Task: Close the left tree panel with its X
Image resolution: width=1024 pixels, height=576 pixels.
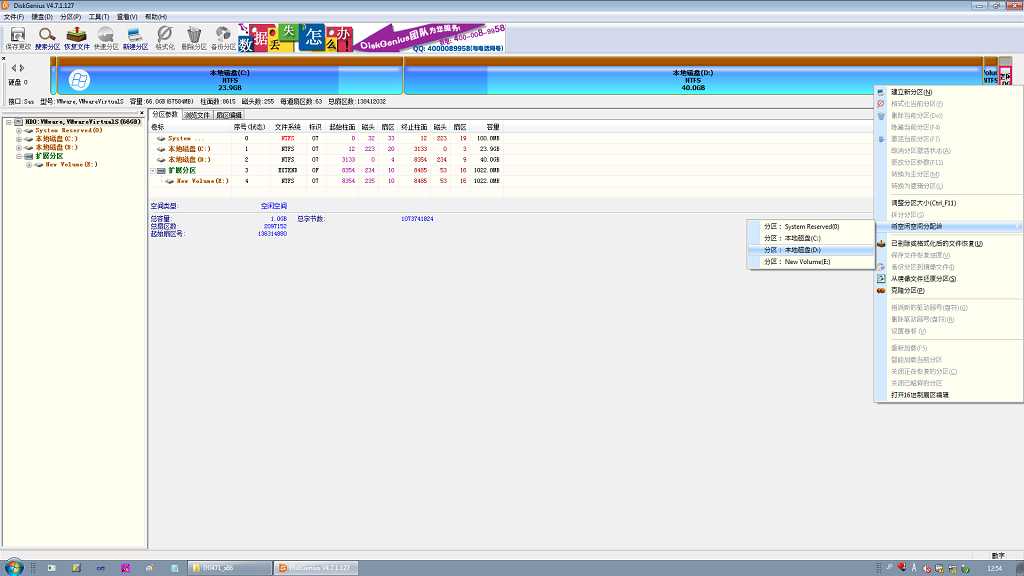Action: 142,113
